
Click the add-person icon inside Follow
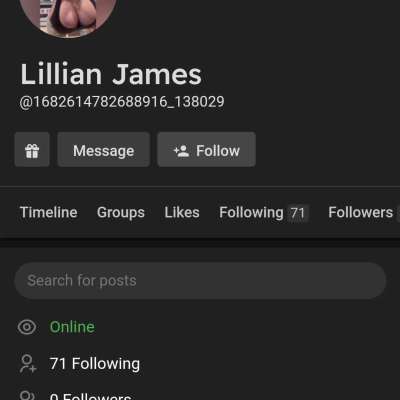[182, 151]
